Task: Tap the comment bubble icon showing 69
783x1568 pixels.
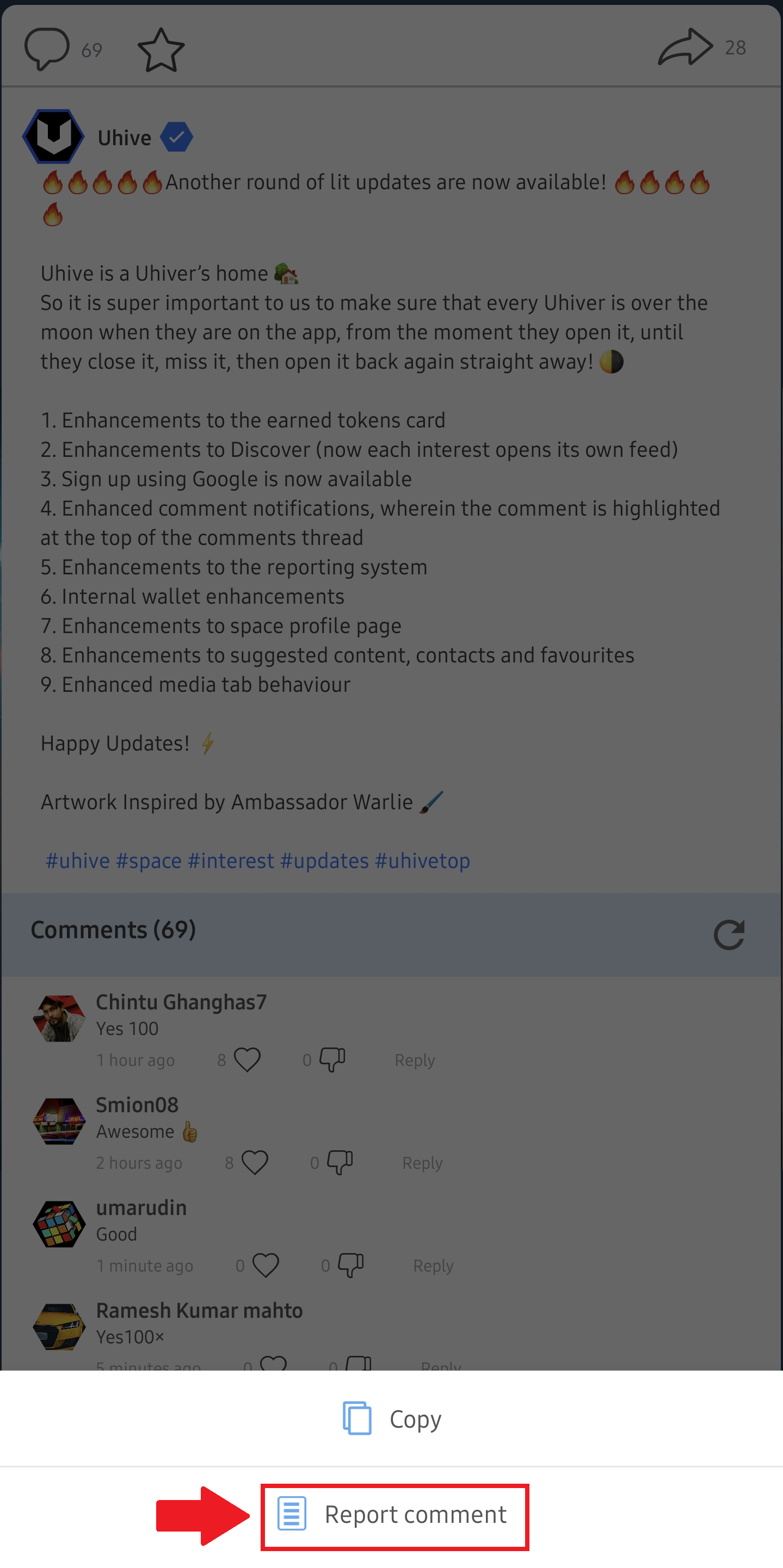Action: [47, 49]
